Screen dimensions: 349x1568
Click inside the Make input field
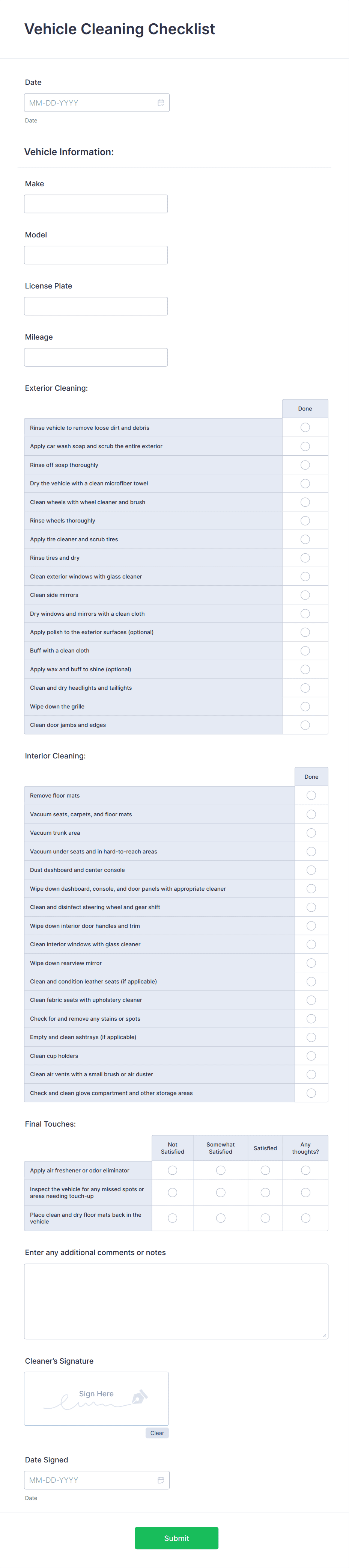tap(95, 203)
